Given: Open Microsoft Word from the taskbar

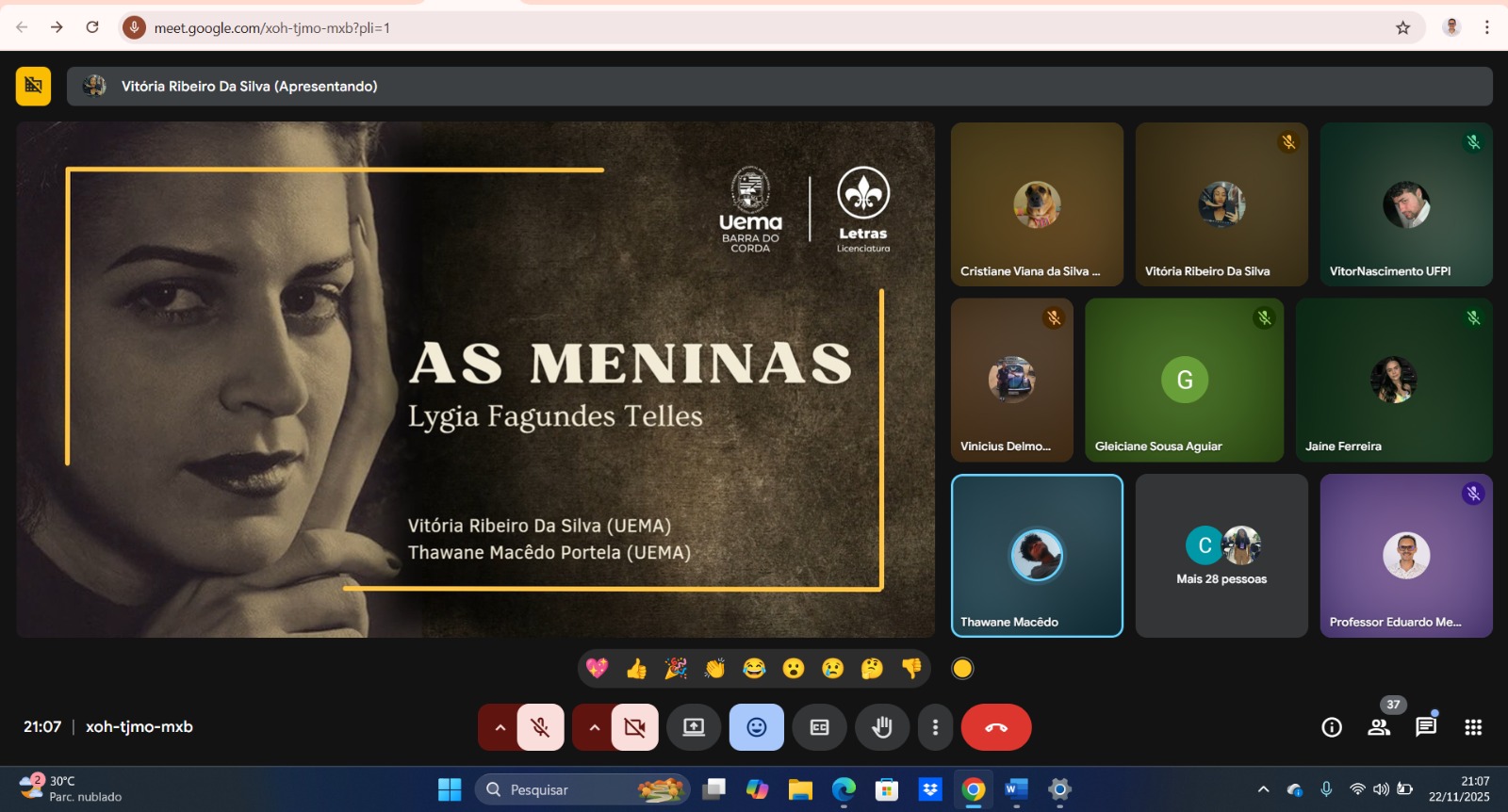Looking at the screenshot, I should (1016, 789).
